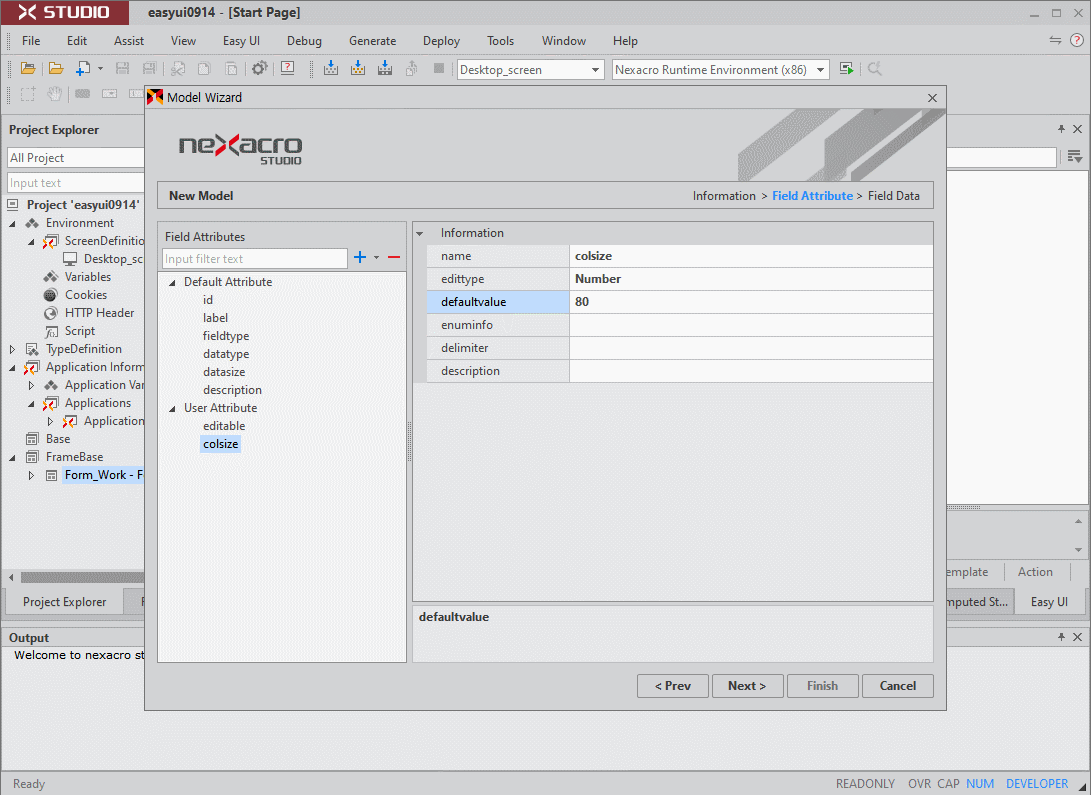Click the Next button in wizard
The image size is (1091, 795).
[x=746, y=686]
